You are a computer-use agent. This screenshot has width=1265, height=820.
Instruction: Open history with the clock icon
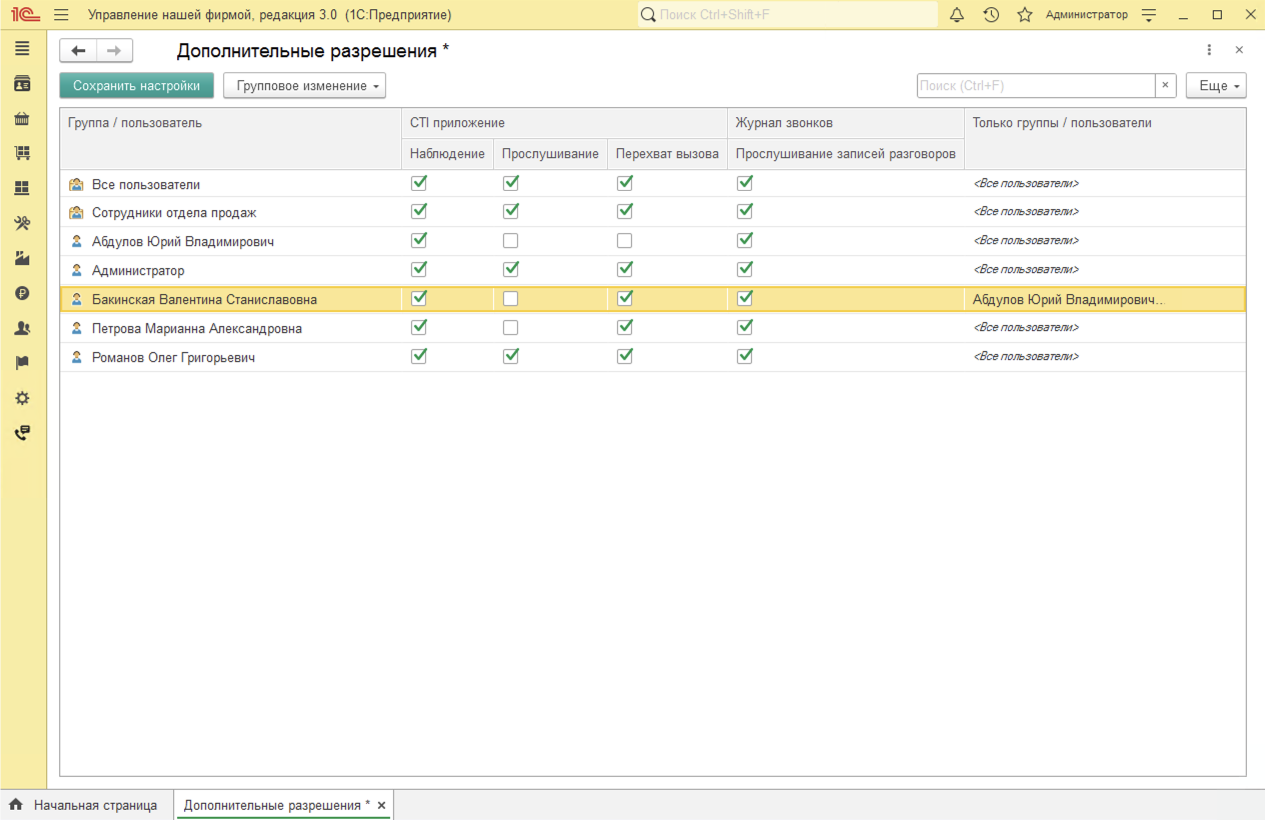pyautogui.click(x=991, y=15)
